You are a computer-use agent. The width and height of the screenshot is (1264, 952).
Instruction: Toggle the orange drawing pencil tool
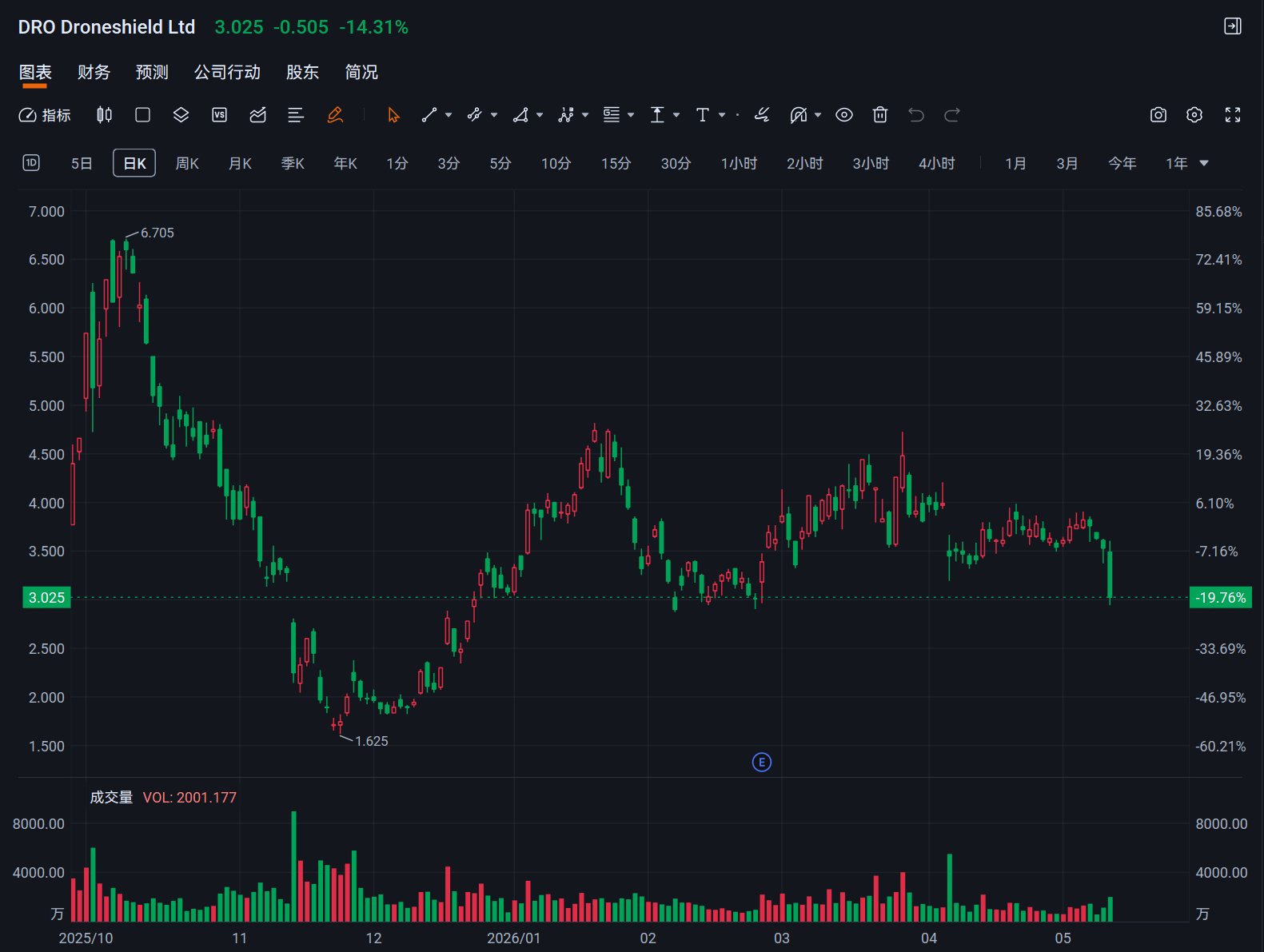335,115
